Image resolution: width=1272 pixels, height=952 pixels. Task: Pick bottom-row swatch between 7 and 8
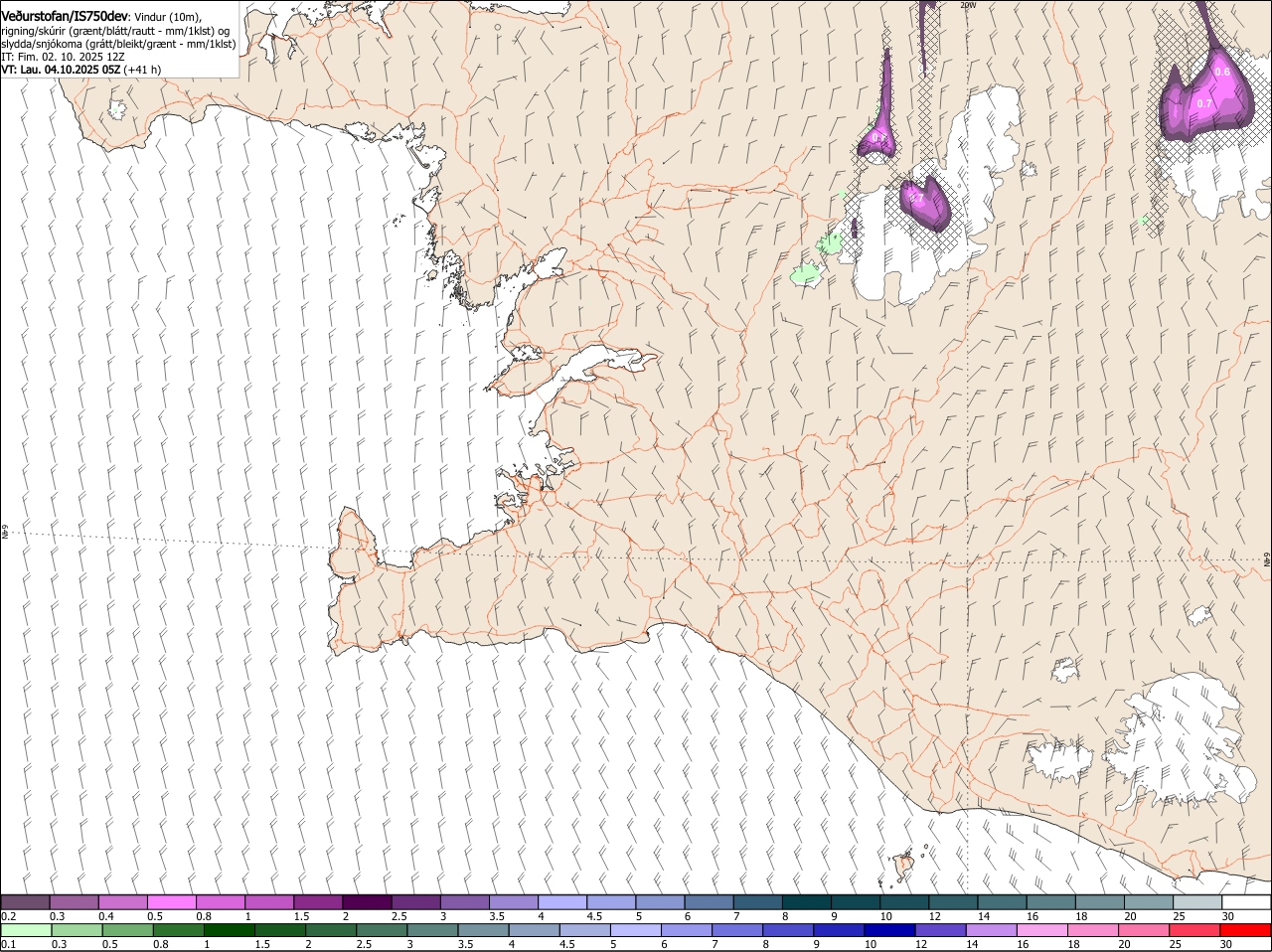736,930
